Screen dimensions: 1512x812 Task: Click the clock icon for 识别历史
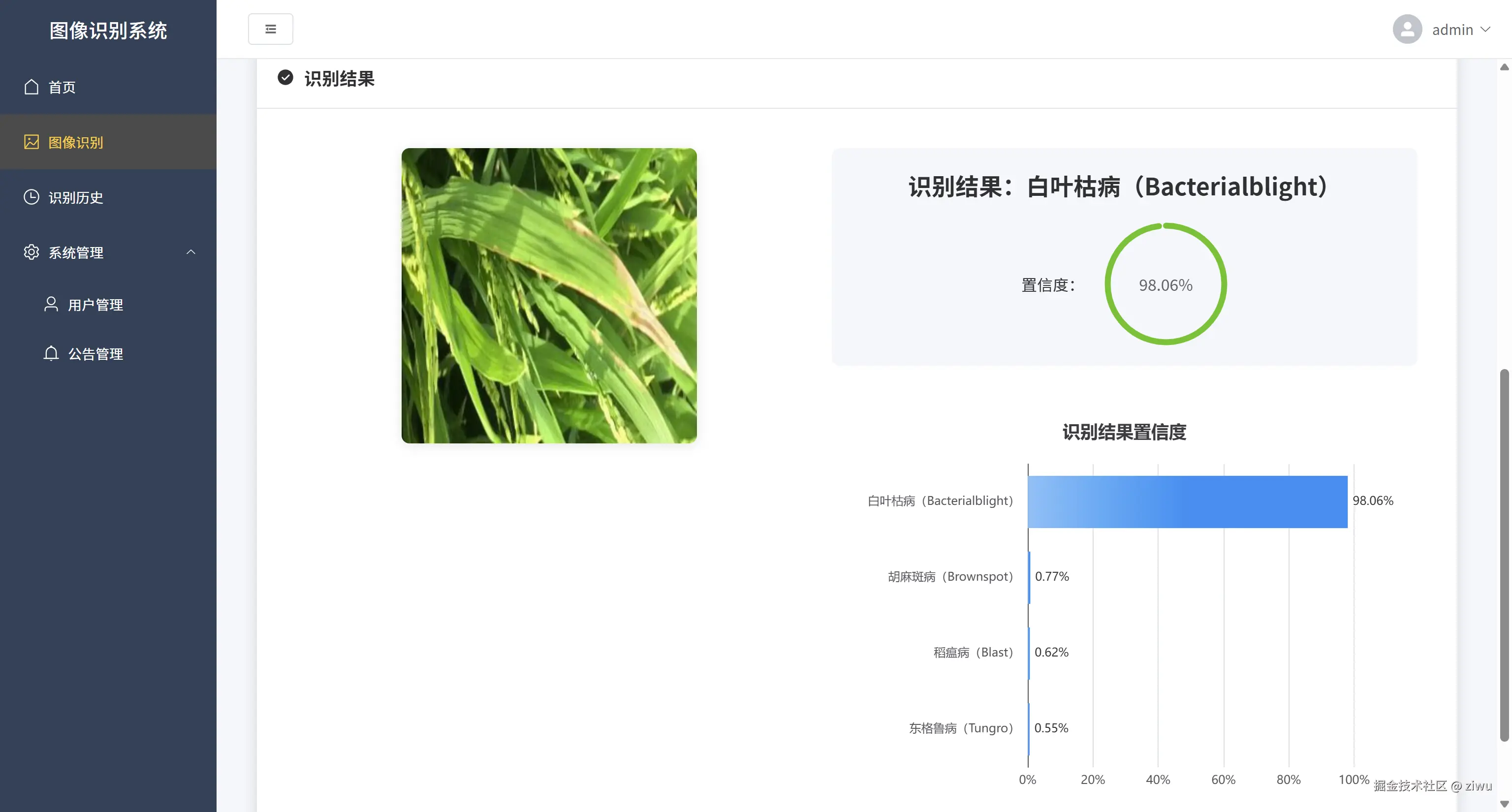pyautogui.click(x=31, y=197)
